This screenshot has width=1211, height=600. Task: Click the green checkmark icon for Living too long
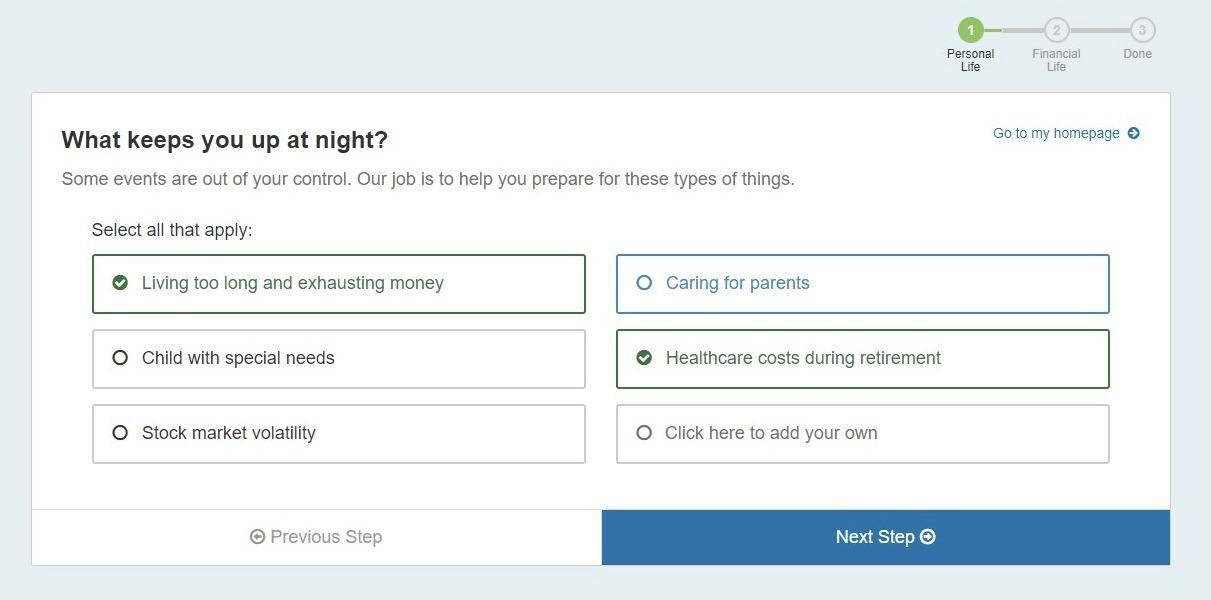(120, 283)
